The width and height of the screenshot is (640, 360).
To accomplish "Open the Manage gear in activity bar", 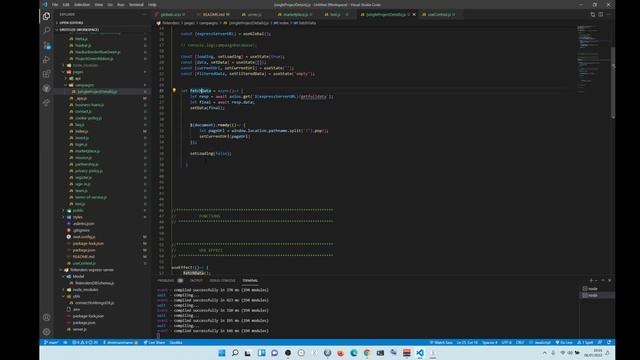I will (x=47, y=332).
